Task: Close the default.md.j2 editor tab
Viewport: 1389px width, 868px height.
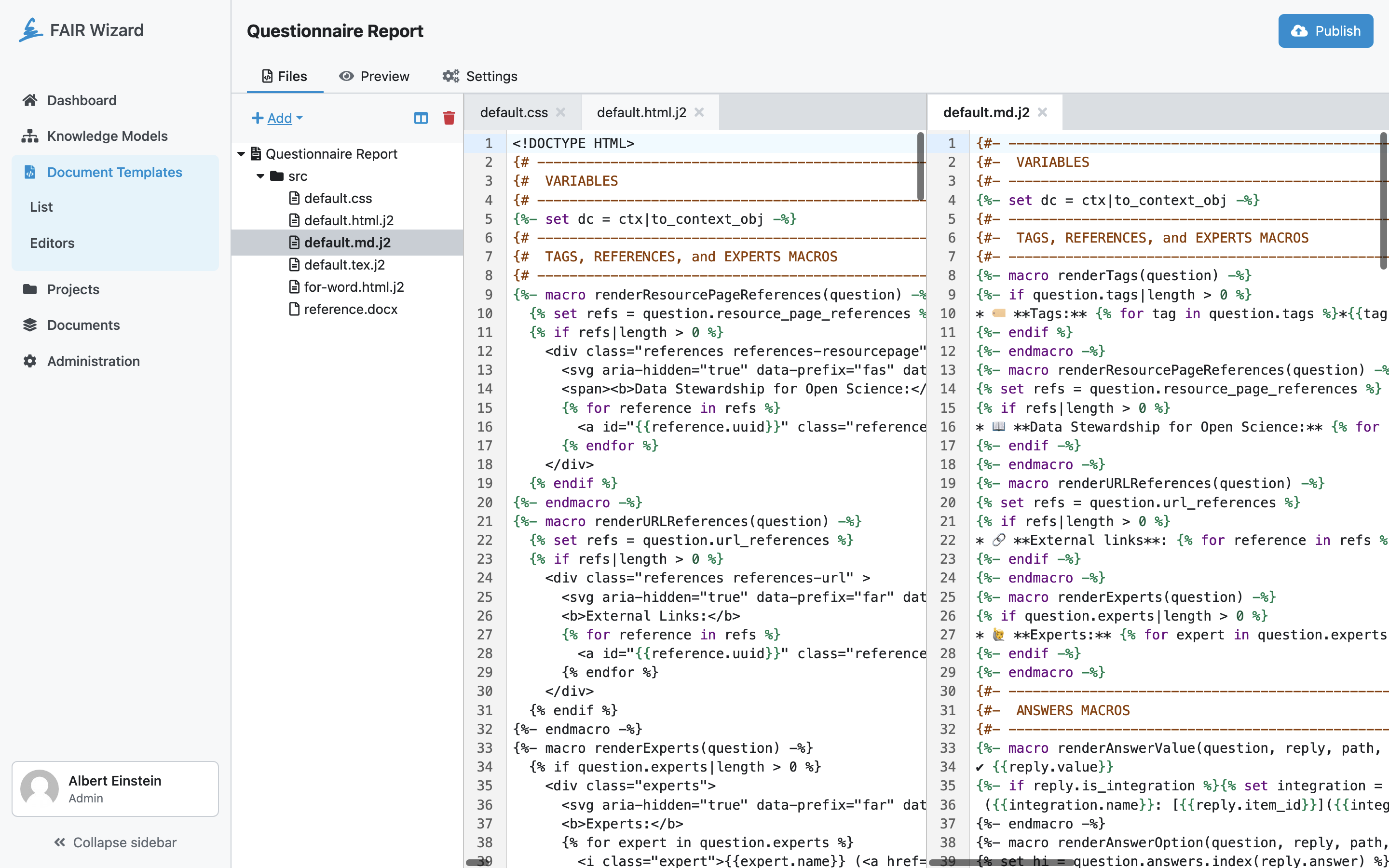Action: [x=1042, y=112]
